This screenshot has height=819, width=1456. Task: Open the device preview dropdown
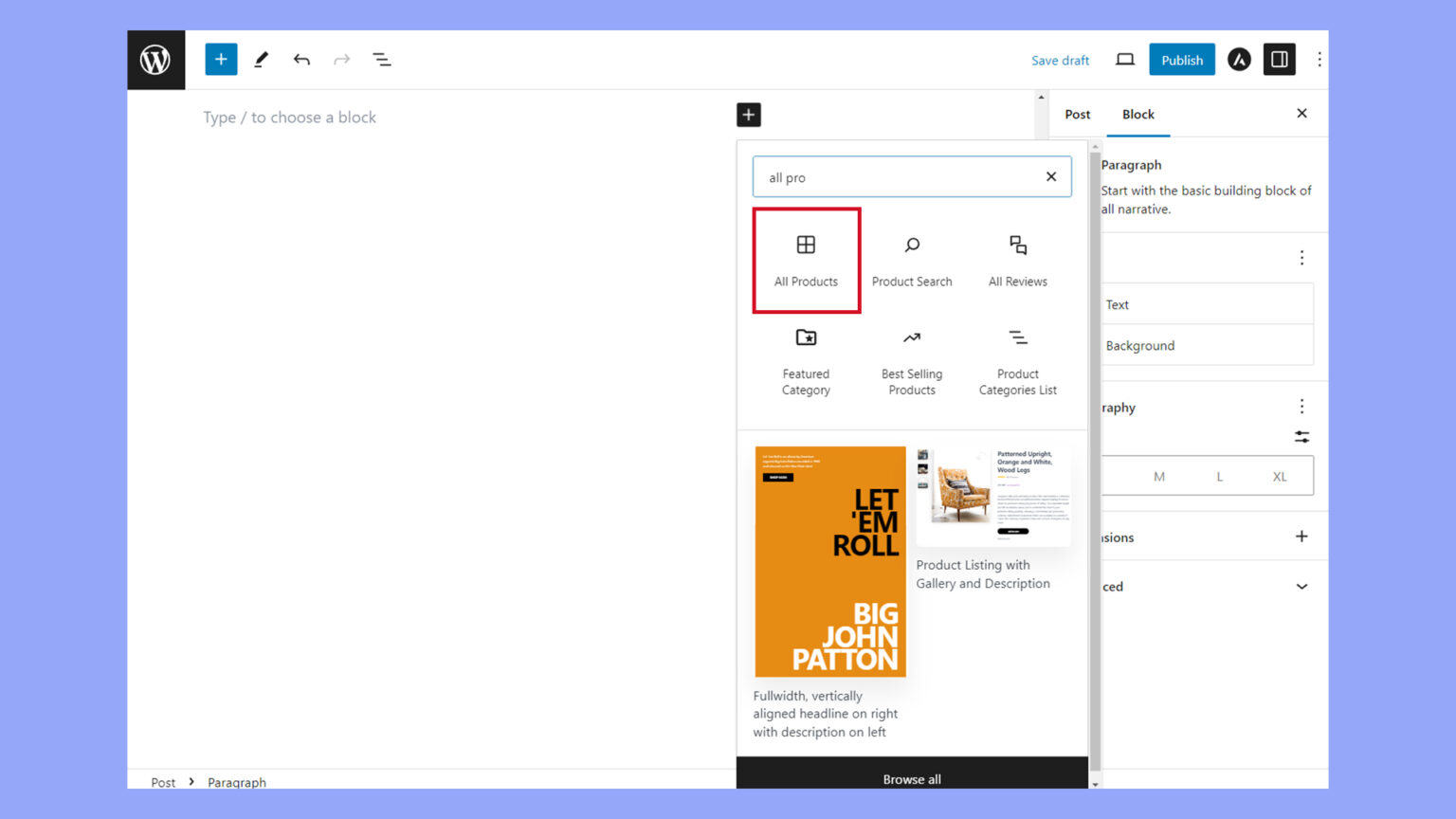(1124, 59)
